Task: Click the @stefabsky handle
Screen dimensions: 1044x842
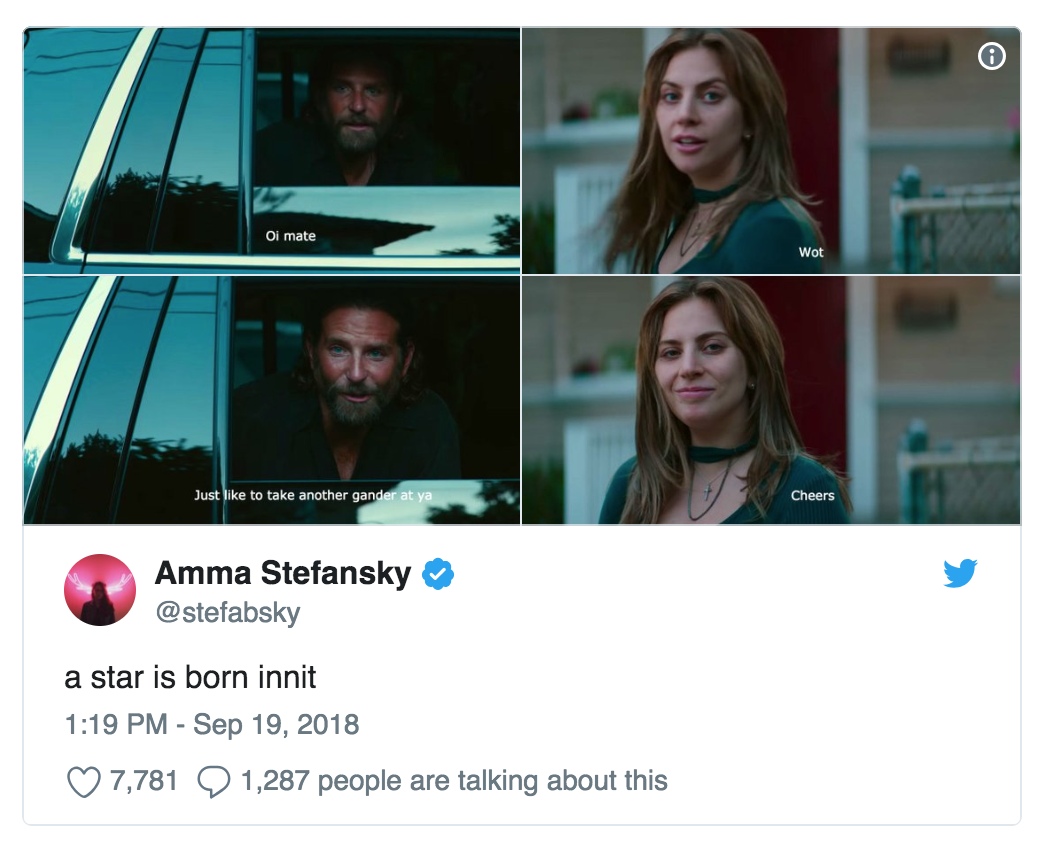Action: point(227,612)
